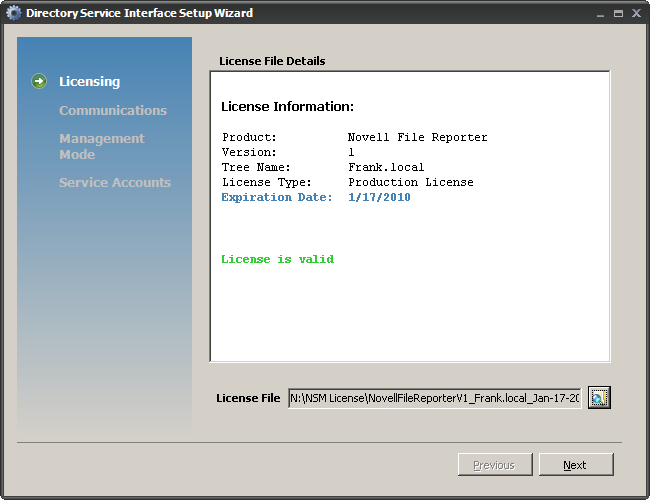
Task: Click the tree name value 'Frank.local'
Action: (386, 167)
